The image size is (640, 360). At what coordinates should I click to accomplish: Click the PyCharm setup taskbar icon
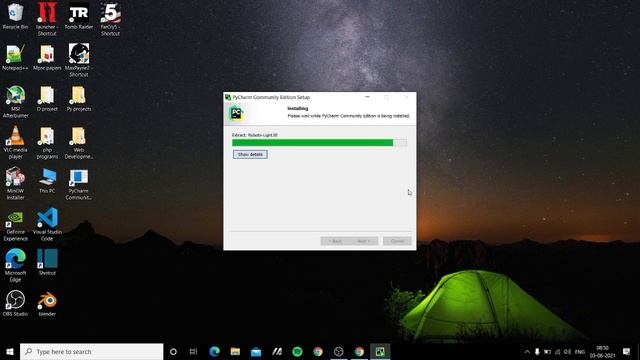pos(380,351)
